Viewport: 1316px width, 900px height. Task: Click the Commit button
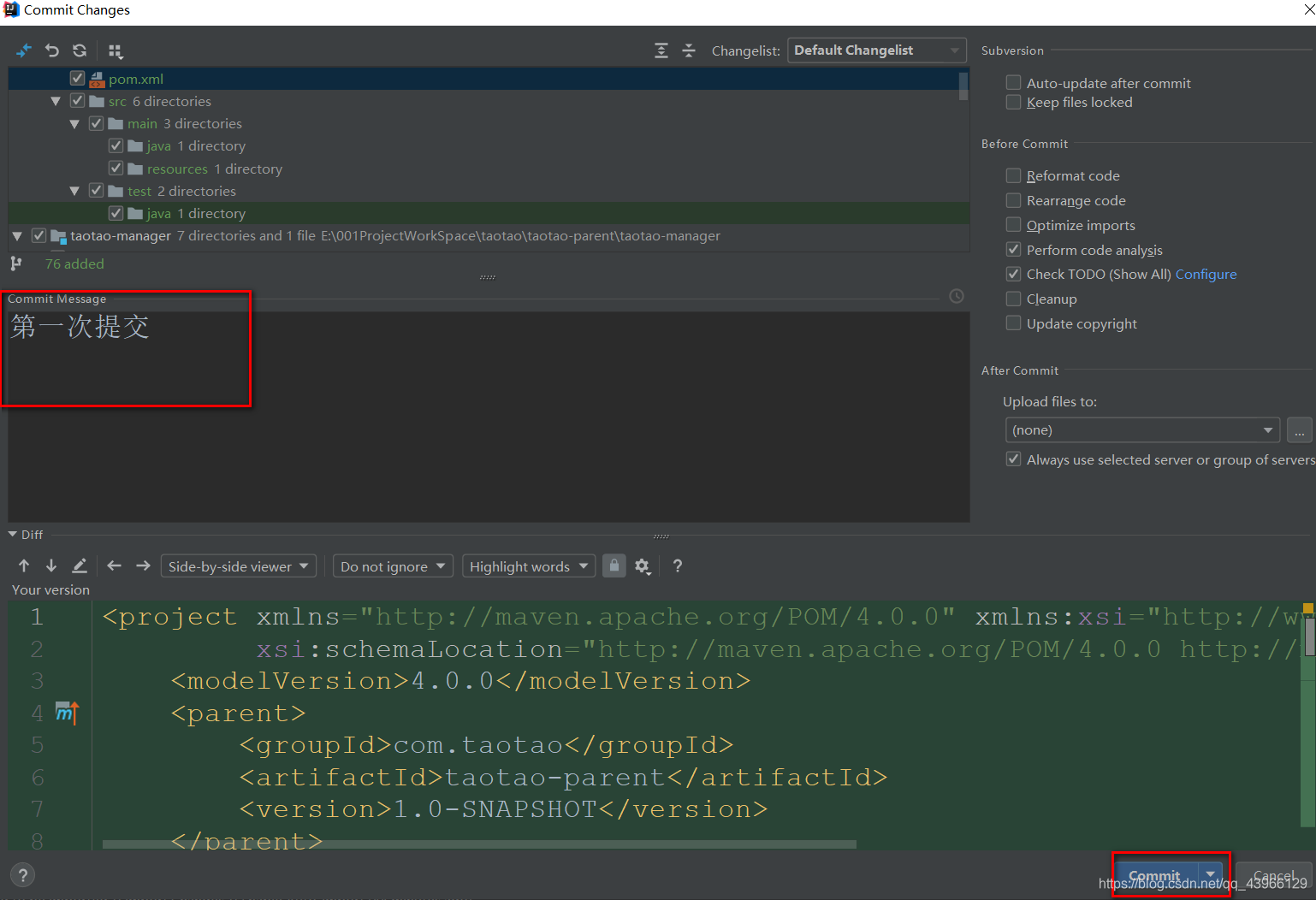1156,875
